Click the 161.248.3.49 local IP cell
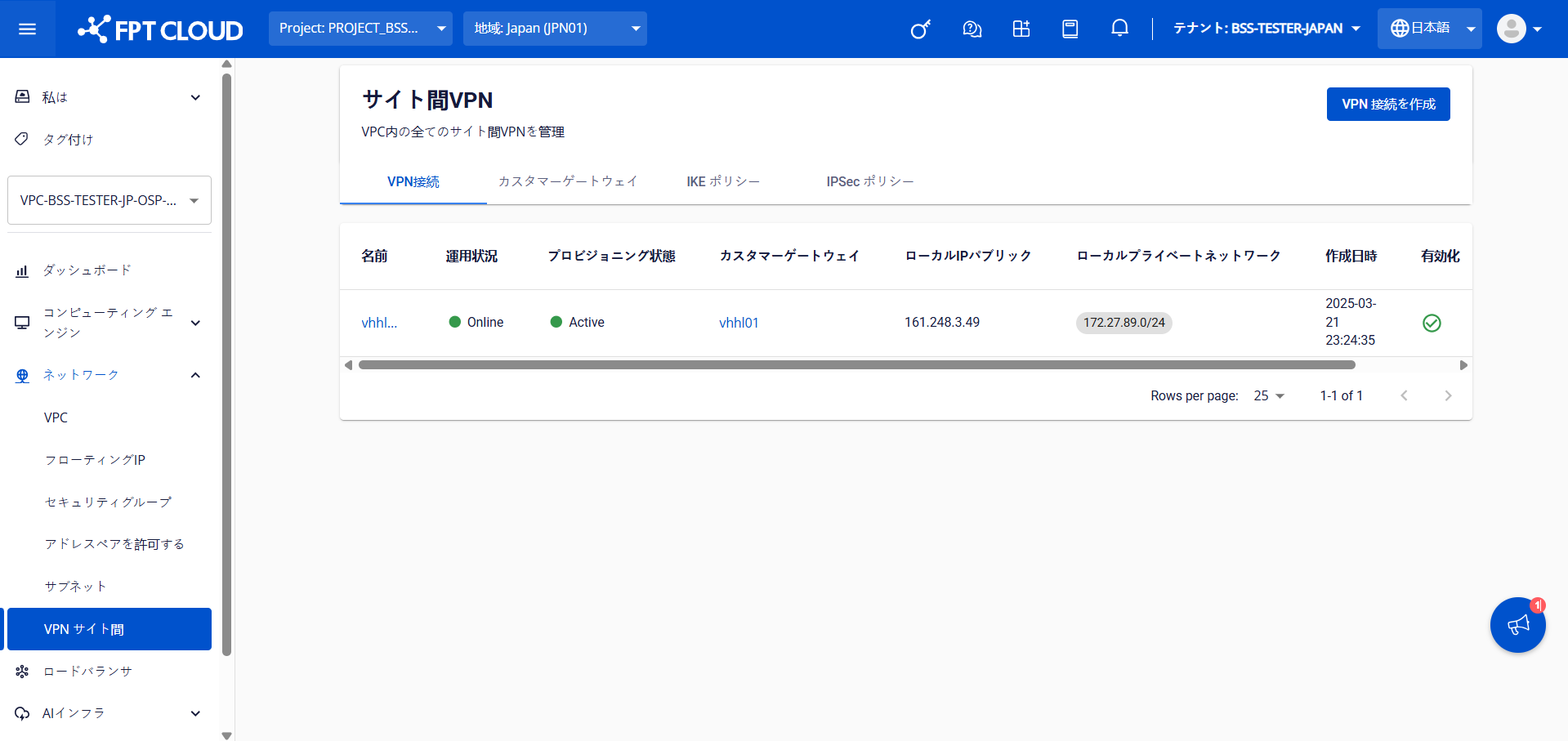Viewport: 1568px width, 741px height. [942, 323]
